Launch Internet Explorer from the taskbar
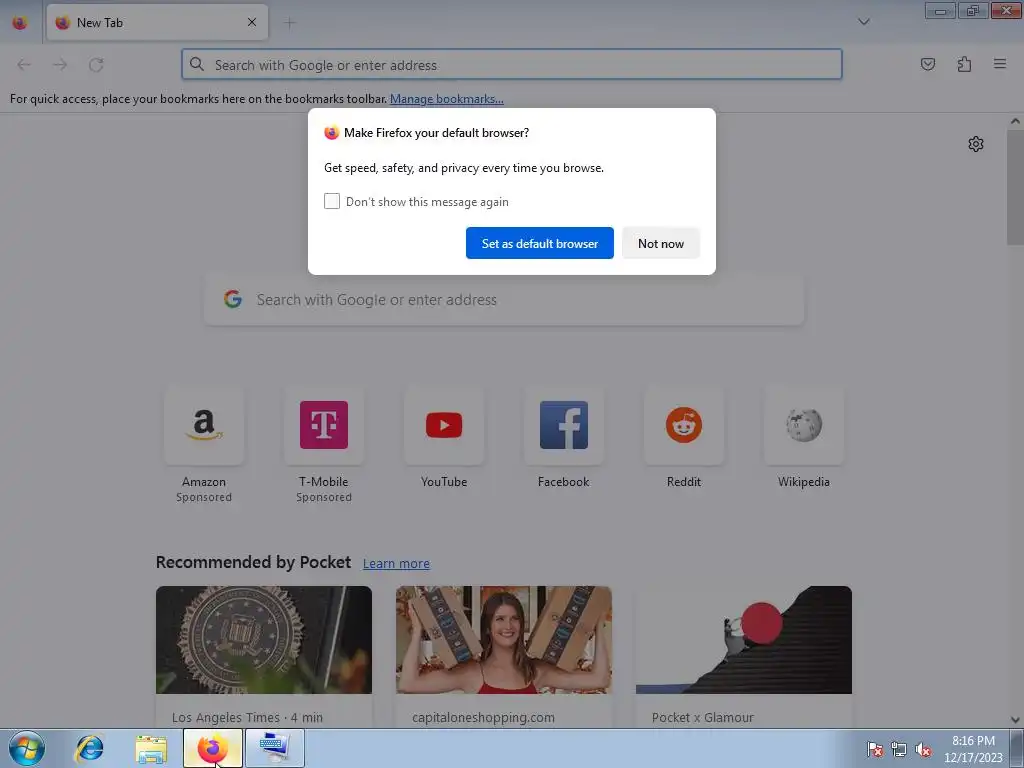This screenshot has height=768, width=1024. pyautogui.click(x=89, y=748)
